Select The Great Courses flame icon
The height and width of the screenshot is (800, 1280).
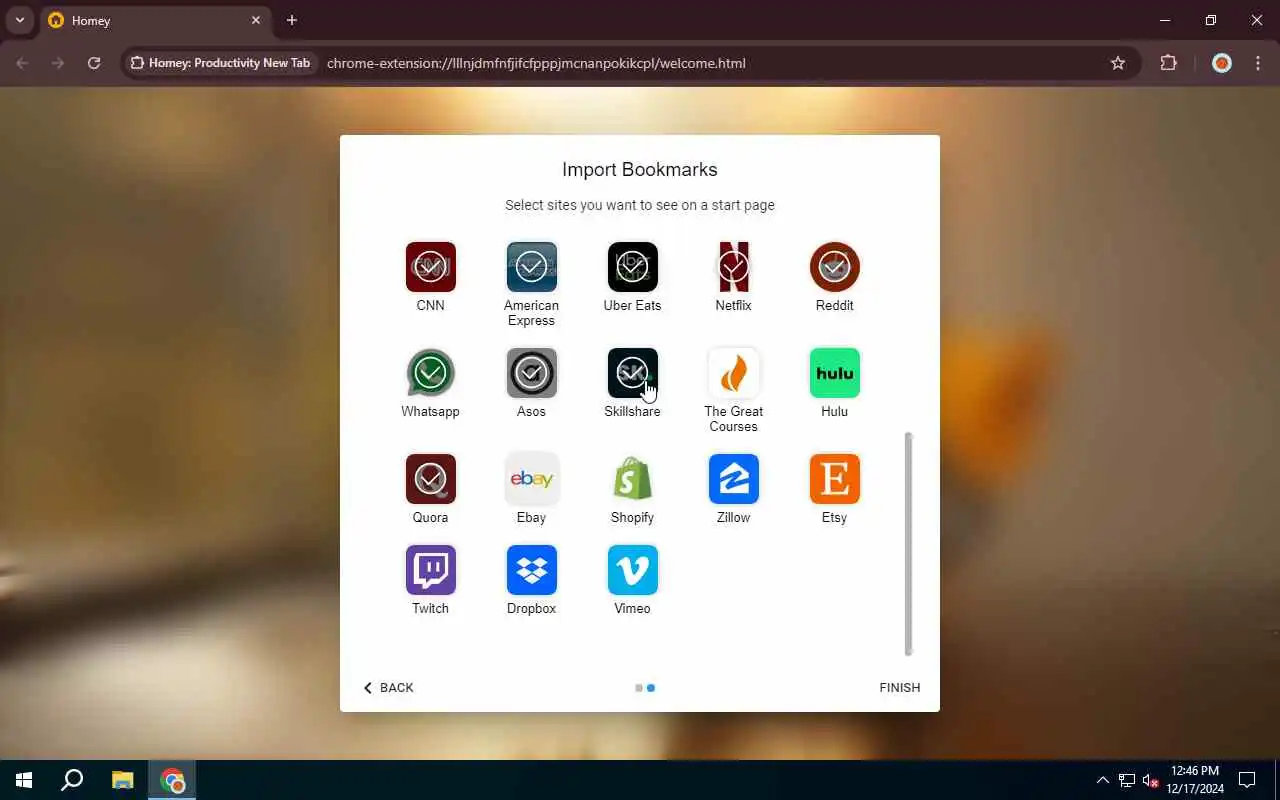pyautogui.click(x=733, y=373)
